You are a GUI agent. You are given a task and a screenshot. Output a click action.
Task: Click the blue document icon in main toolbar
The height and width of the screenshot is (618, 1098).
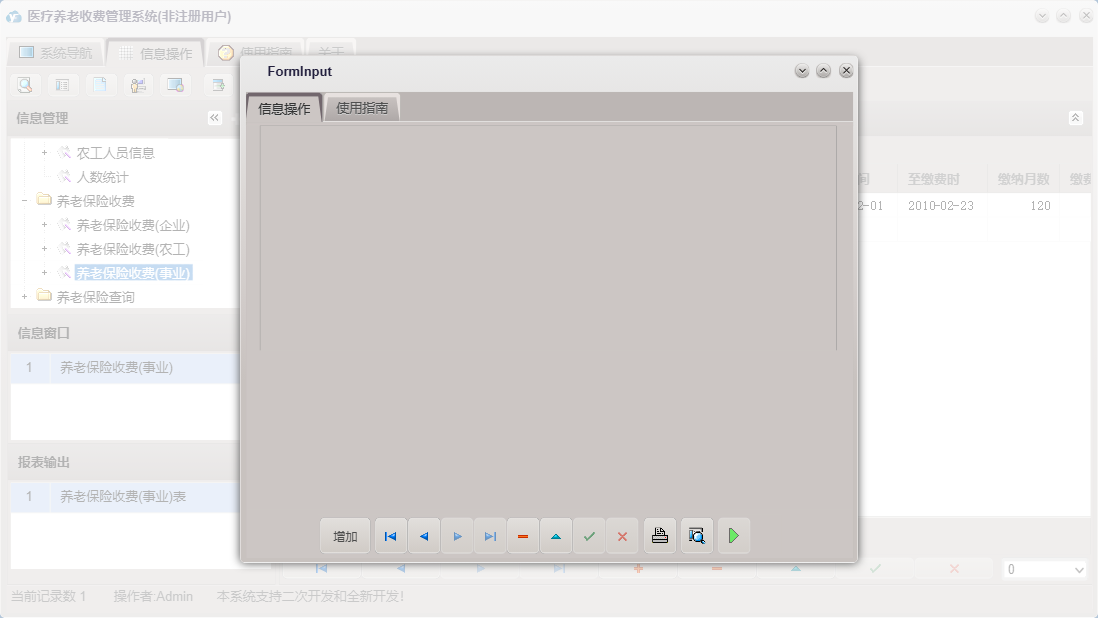(x=100, y=85)
